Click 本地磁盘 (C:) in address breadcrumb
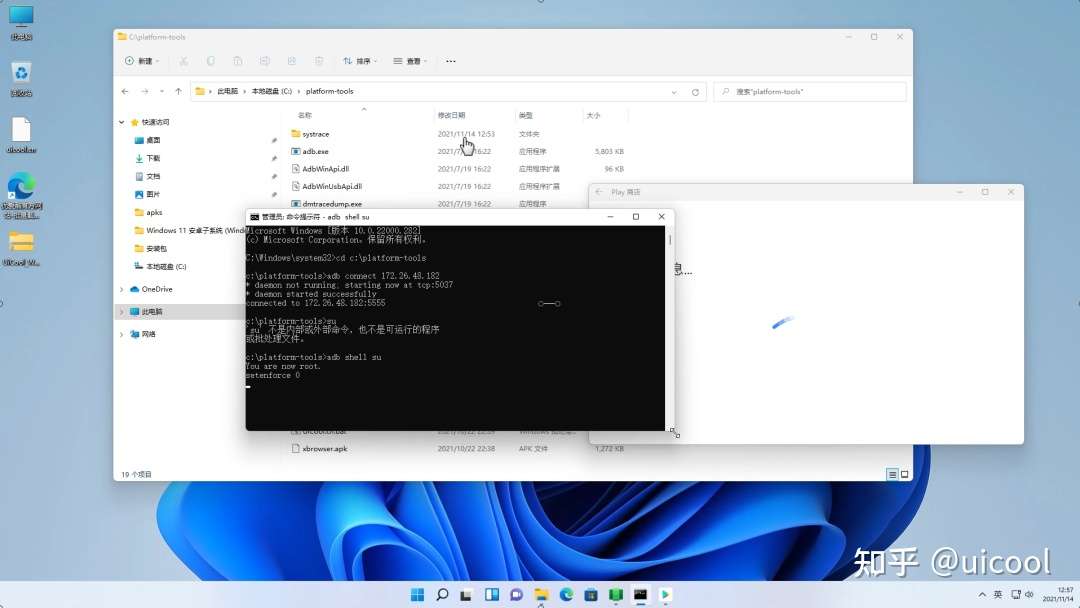The width and height of the screenshot is (1080, 608). point(271,91)
